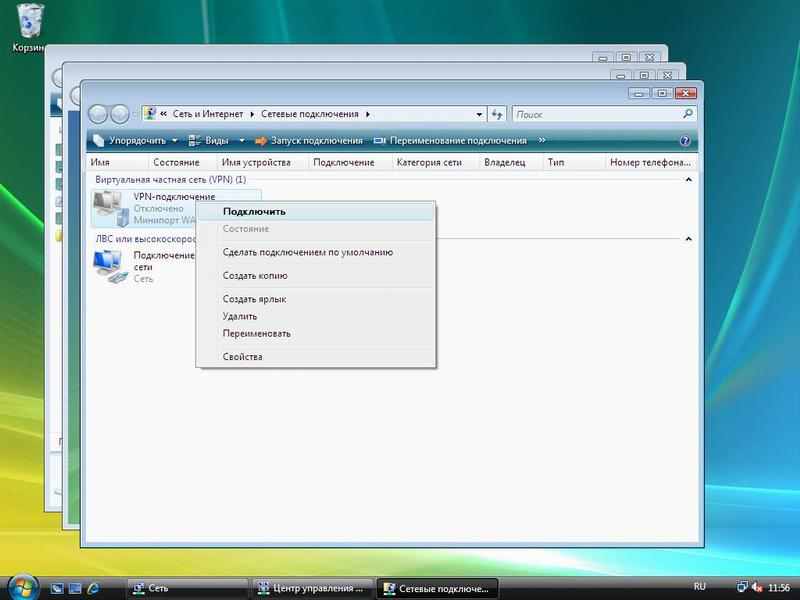
Task: Sort by the Состояние column header
Action: (x=183, y=162)
